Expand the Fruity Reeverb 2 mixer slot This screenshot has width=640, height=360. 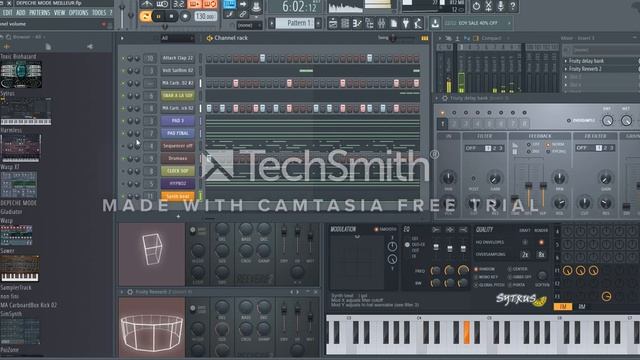point(566,69)
